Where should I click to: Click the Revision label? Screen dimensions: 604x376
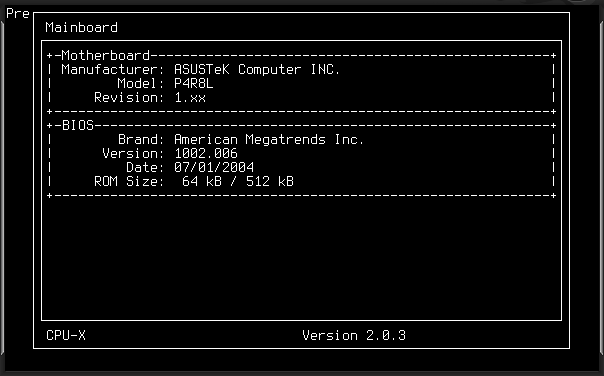coord(129,97)
